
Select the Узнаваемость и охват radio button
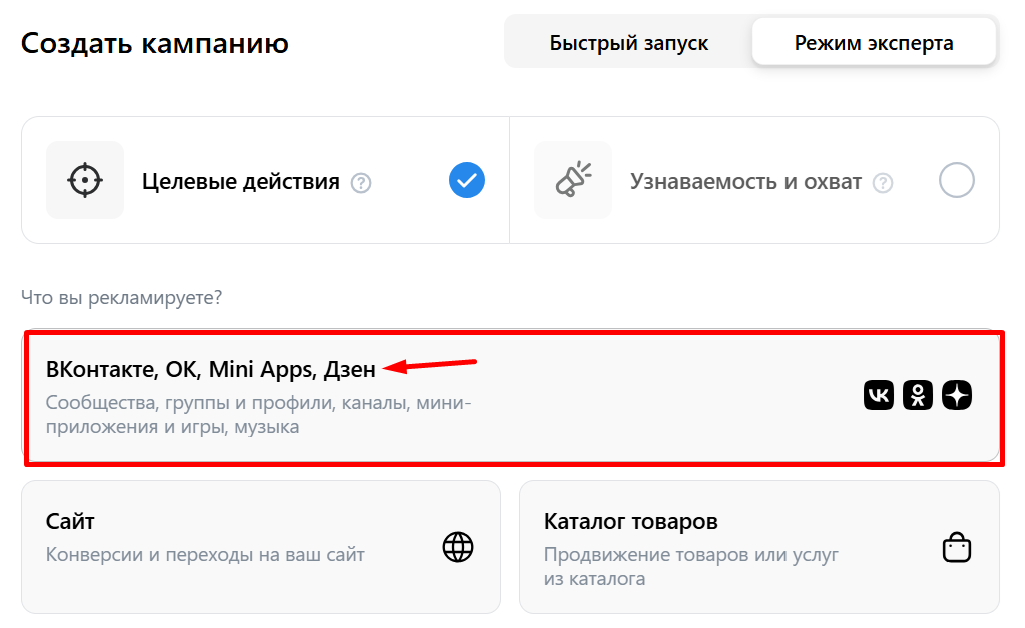tap(957, 180)
